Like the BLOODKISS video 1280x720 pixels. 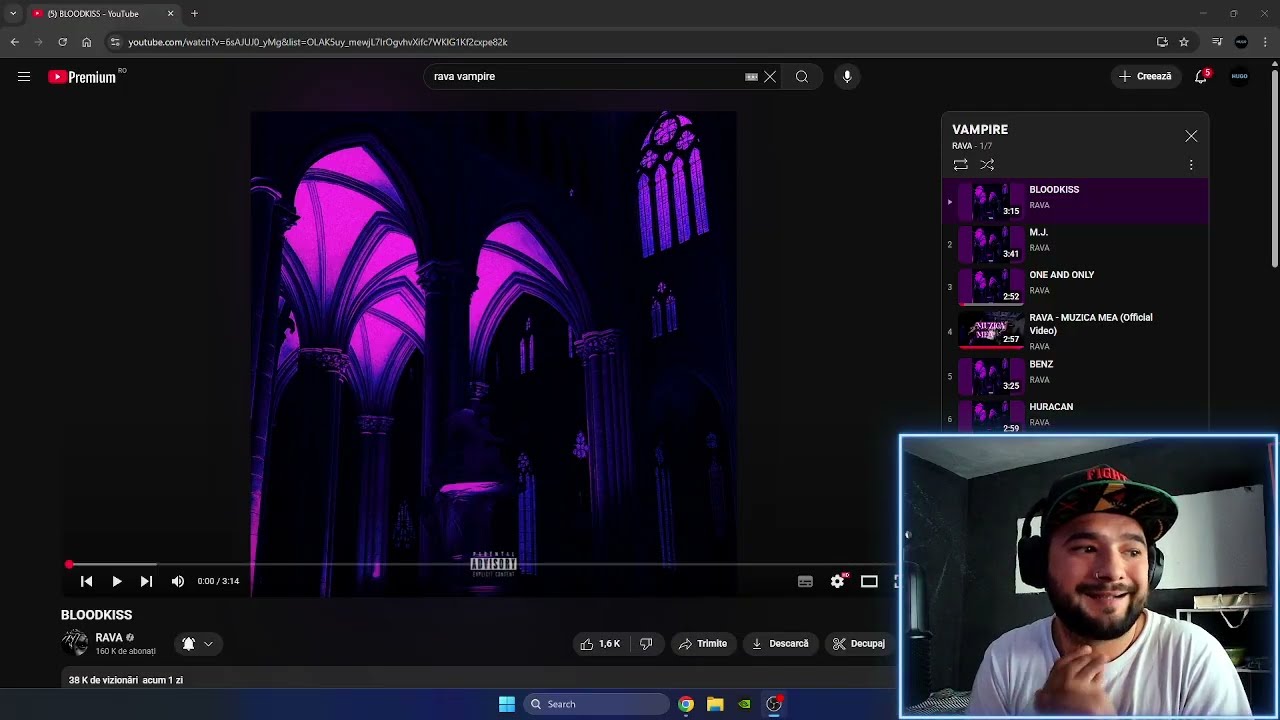tap(600, 644)
